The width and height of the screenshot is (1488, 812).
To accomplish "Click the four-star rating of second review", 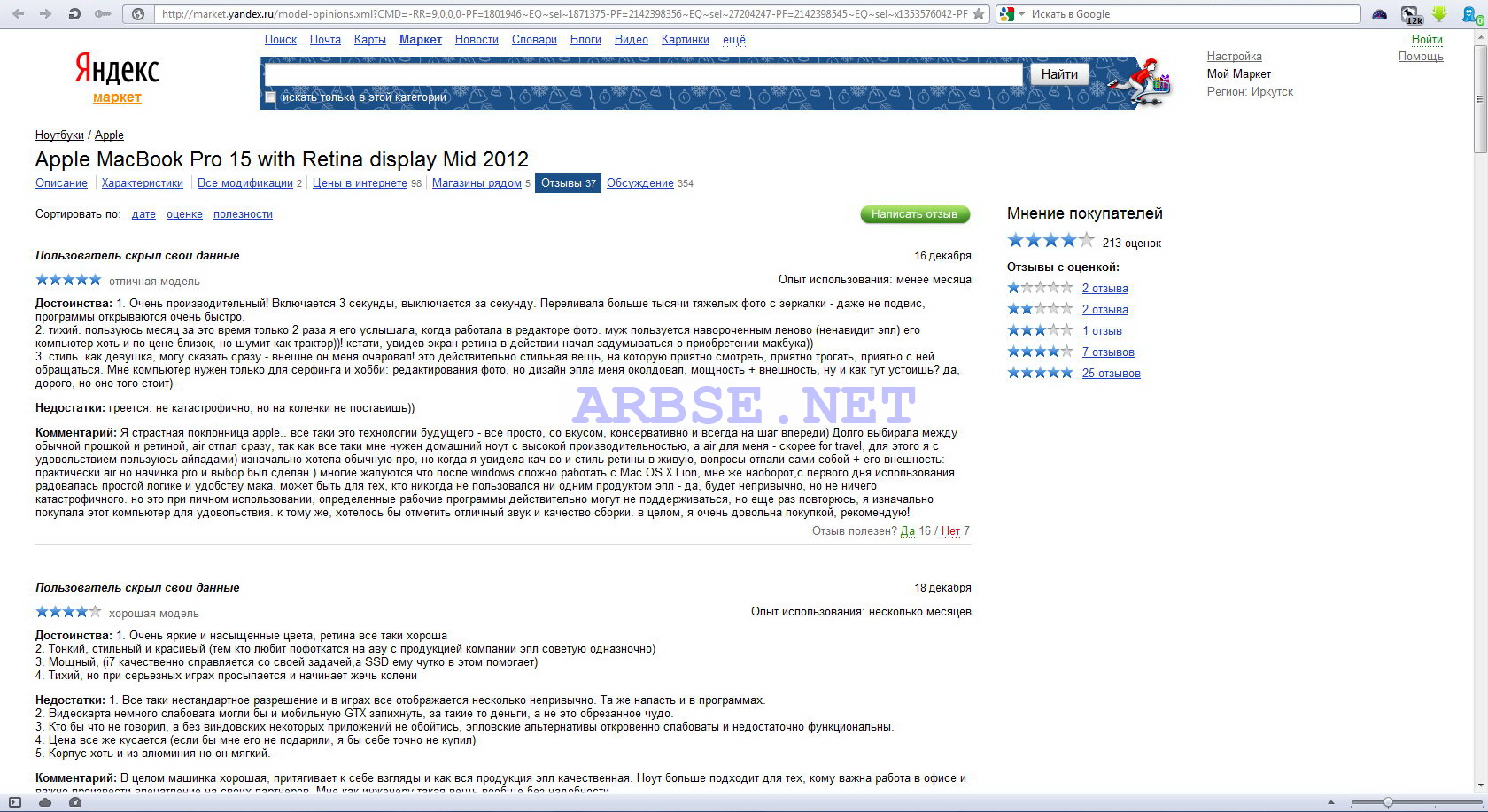I will [x=68, y=612].
